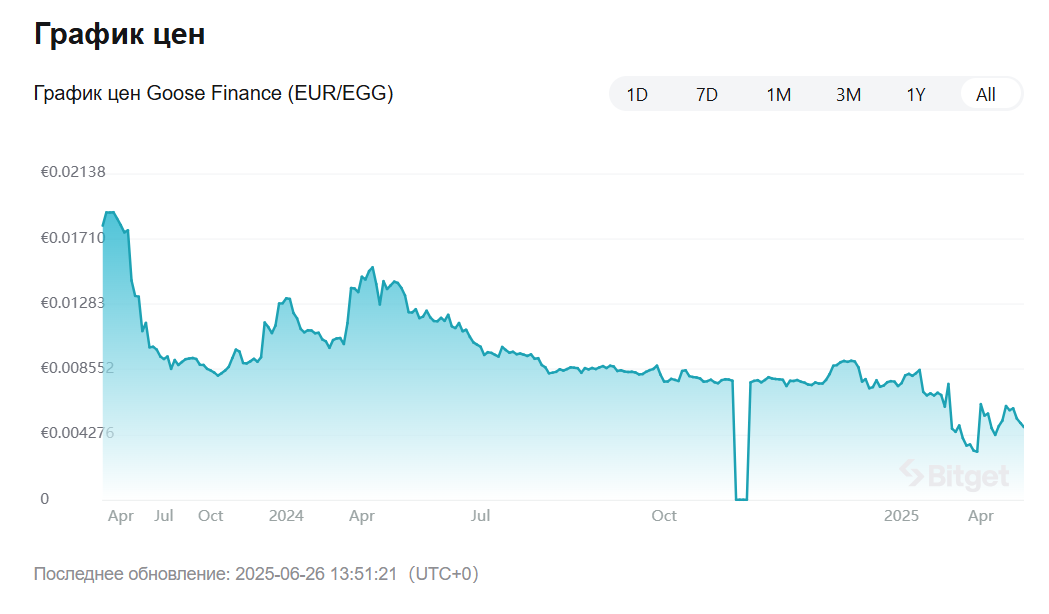Viewport: 1049px width, 614px height.
Task: Click the "График цен" main heading
Action: (x=119, y=33)
